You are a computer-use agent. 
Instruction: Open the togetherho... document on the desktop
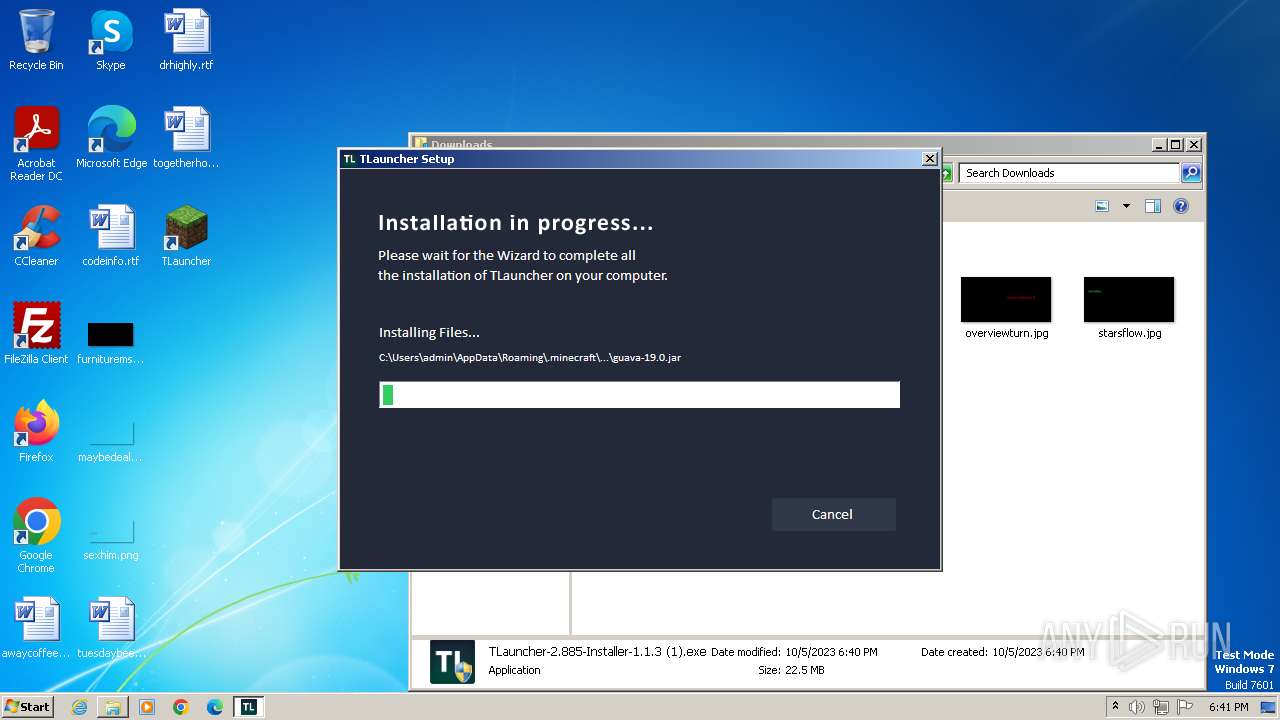(x=186, y=138)
